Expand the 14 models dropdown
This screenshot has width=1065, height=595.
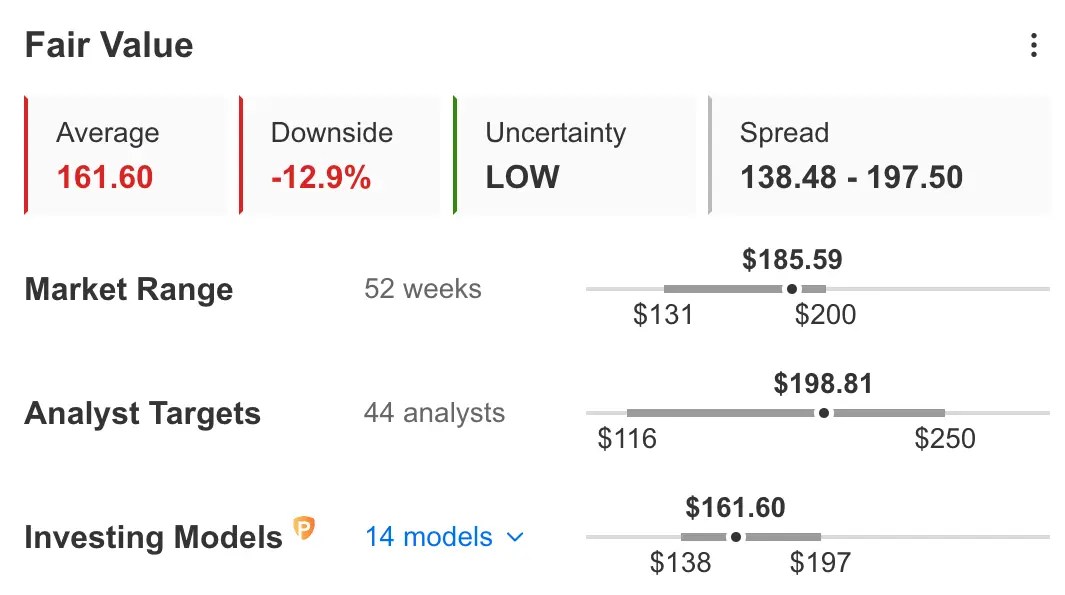coord(444,537)
